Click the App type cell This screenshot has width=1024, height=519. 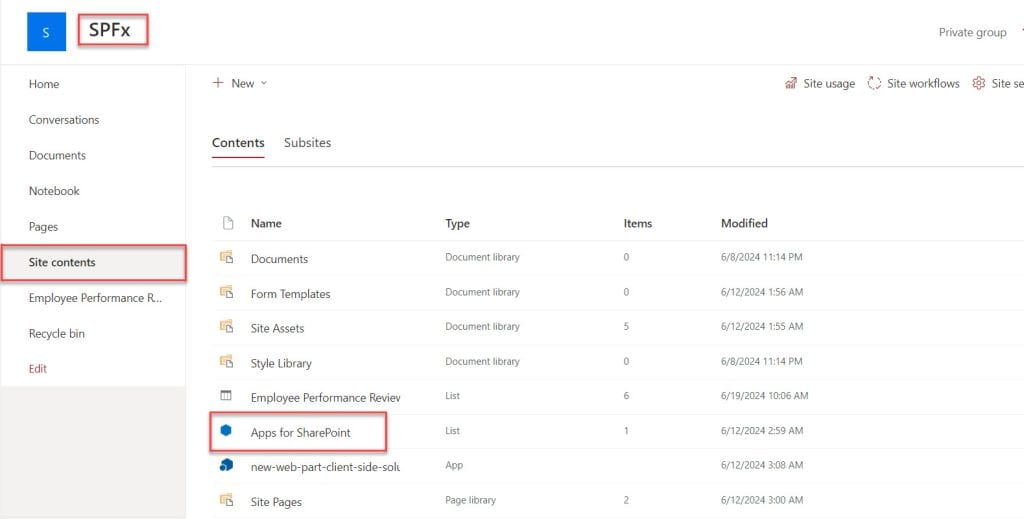tap(455, 465)
